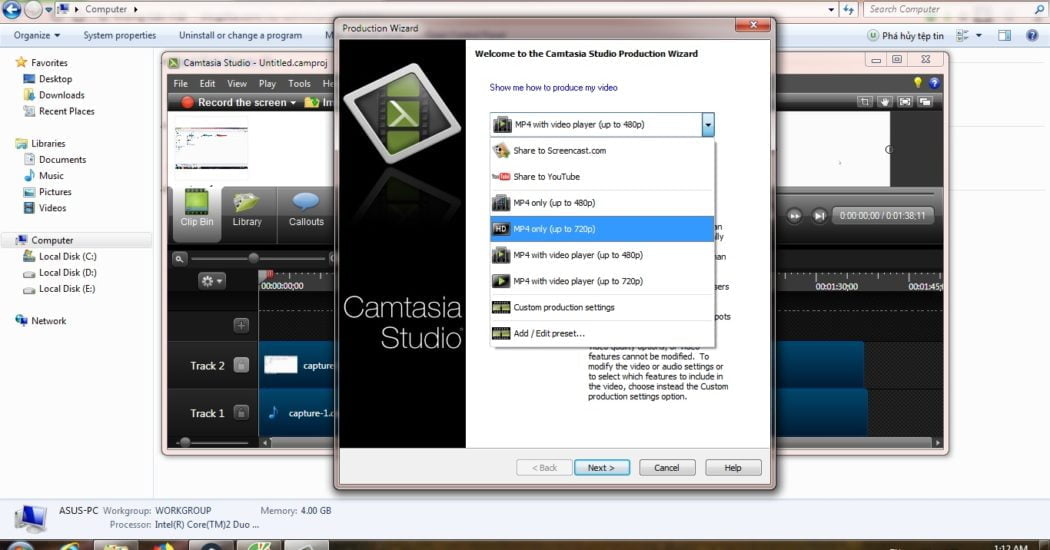The width and height of the screenshot is (1050, 550).
Task: Click the playhead marker at 0:00:00;00
Action: click(268, 275)
